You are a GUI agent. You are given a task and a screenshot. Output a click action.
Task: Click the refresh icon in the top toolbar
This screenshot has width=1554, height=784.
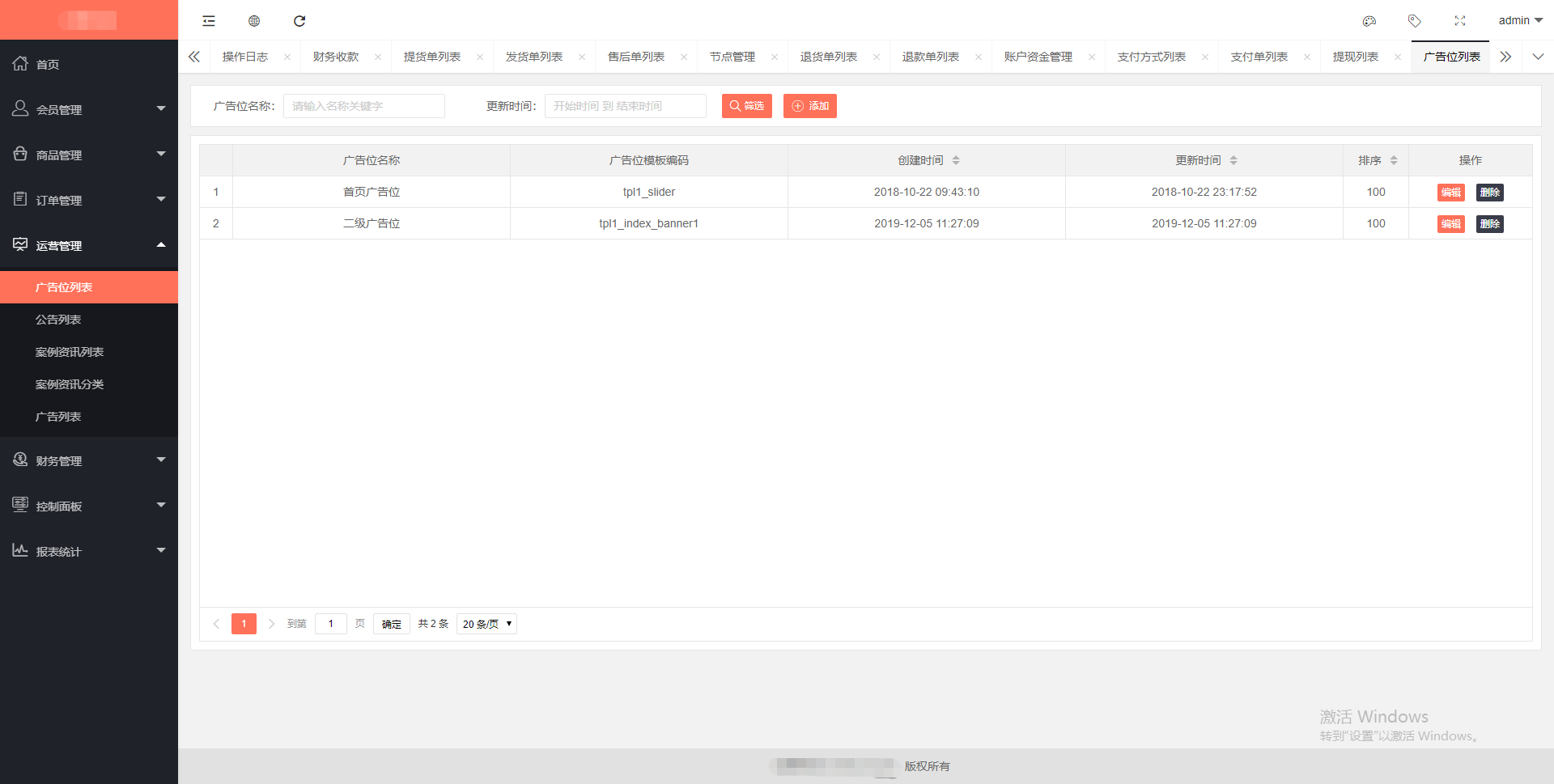pyautogui.click(x=299, y=21)
